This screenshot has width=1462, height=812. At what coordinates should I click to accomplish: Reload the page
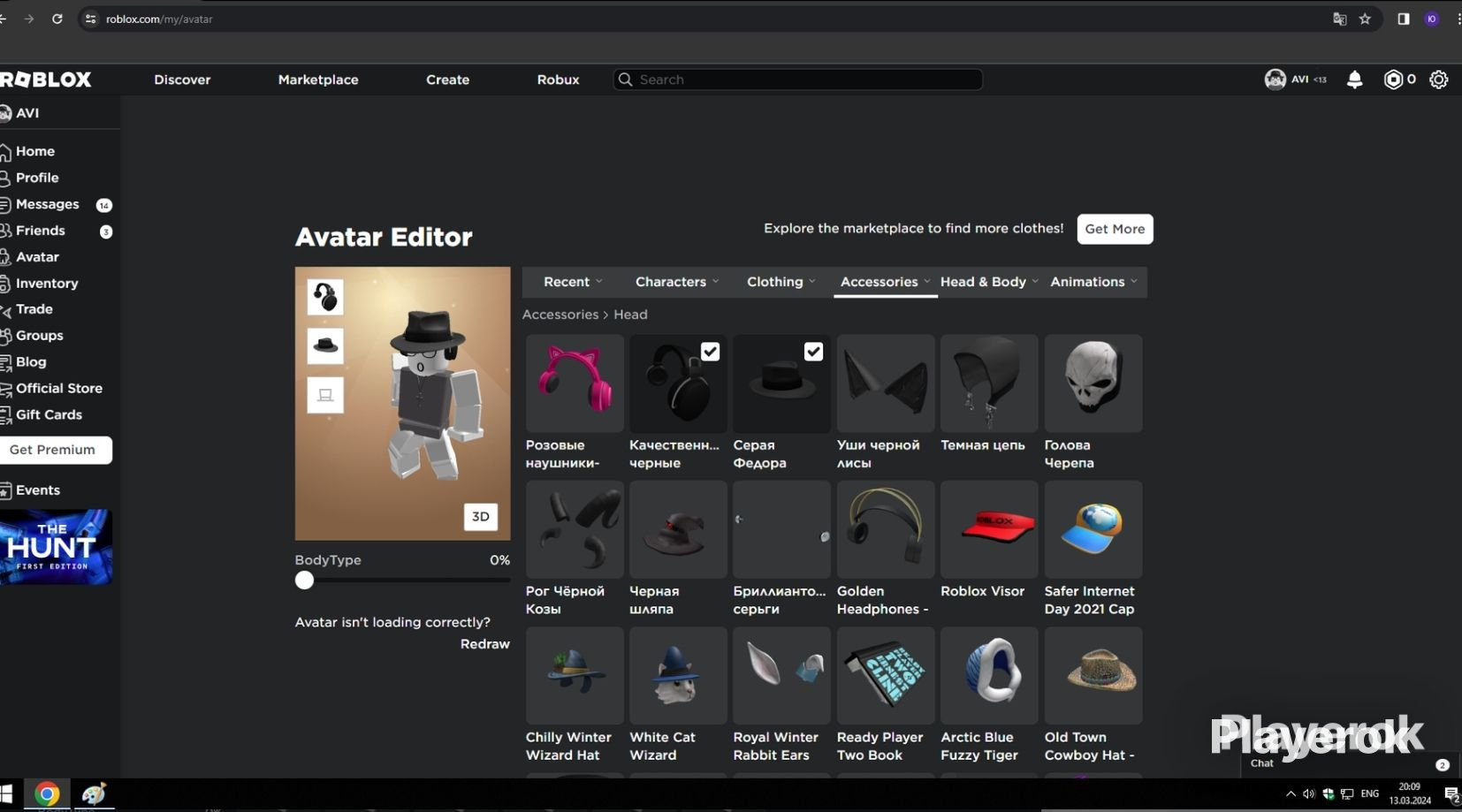[57, 19]
